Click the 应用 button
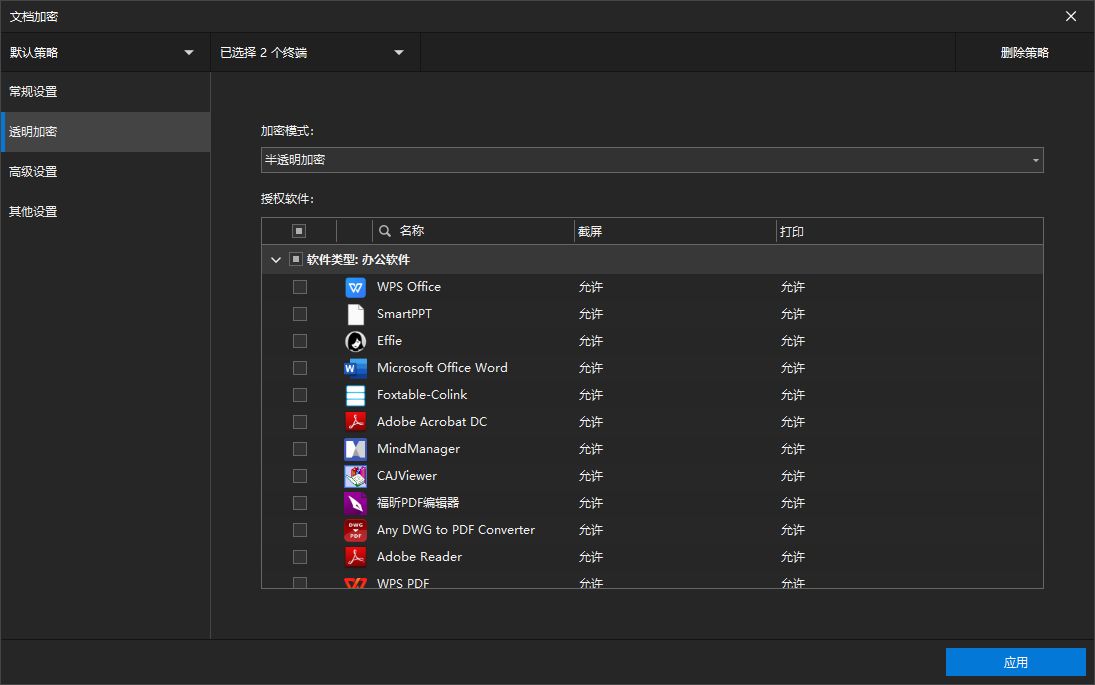 tap(1015, 662)
